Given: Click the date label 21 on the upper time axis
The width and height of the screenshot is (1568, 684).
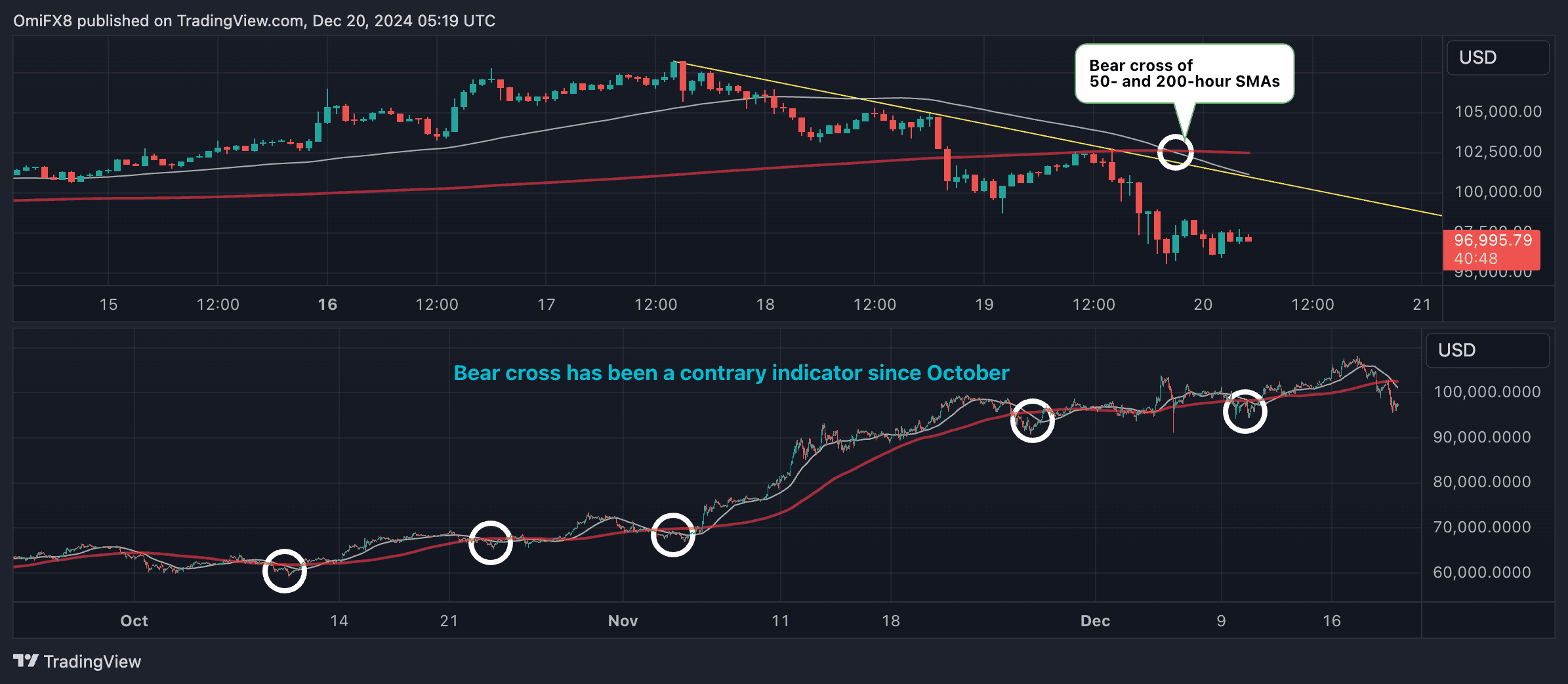Looking at the screenshot, I should click(x=1422, y=305).
